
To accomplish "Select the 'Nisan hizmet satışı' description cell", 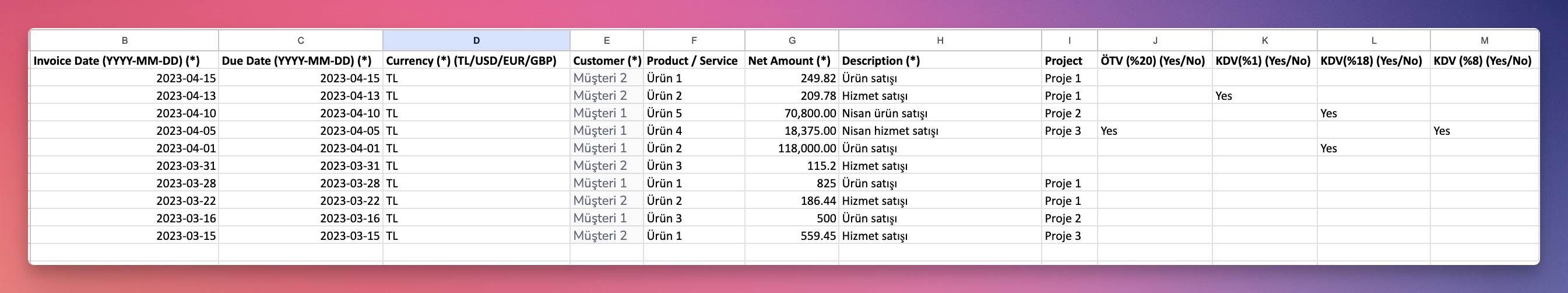I will 939,131.
